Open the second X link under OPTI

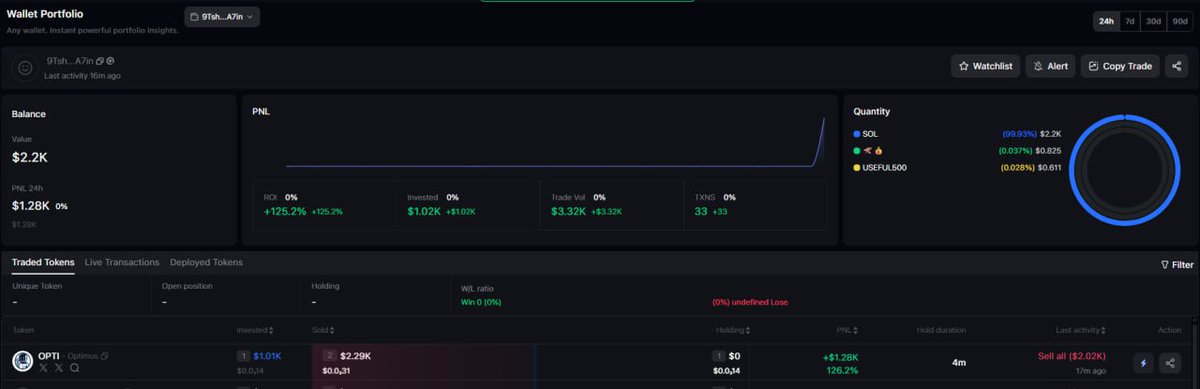click(59, 368)
